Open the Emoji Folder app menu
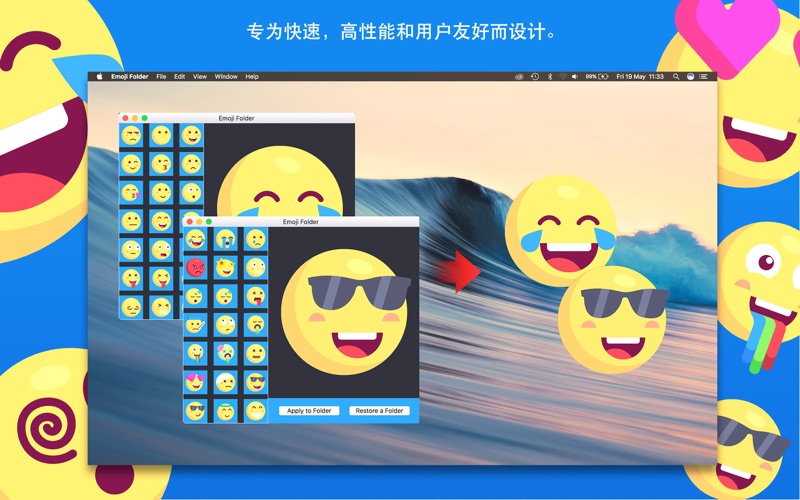This screenshot has height=500, width=800. coord(130,77)
